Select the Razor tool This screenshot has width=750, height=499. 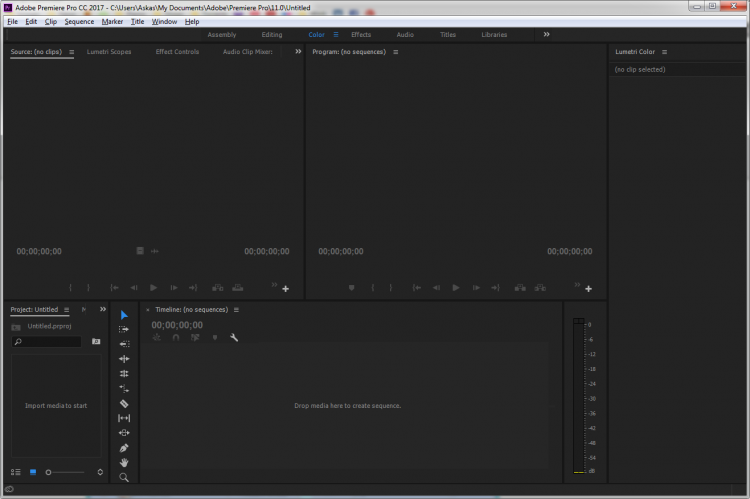[124, 403]
